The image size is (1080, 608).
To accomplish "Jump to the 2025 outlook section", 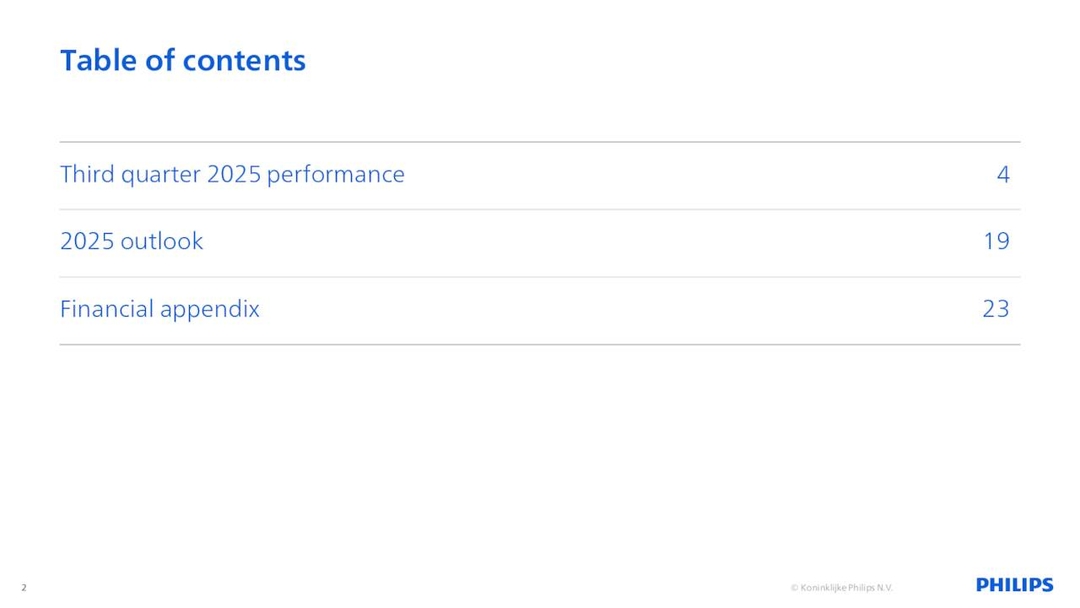I will (x=131, y=242).
